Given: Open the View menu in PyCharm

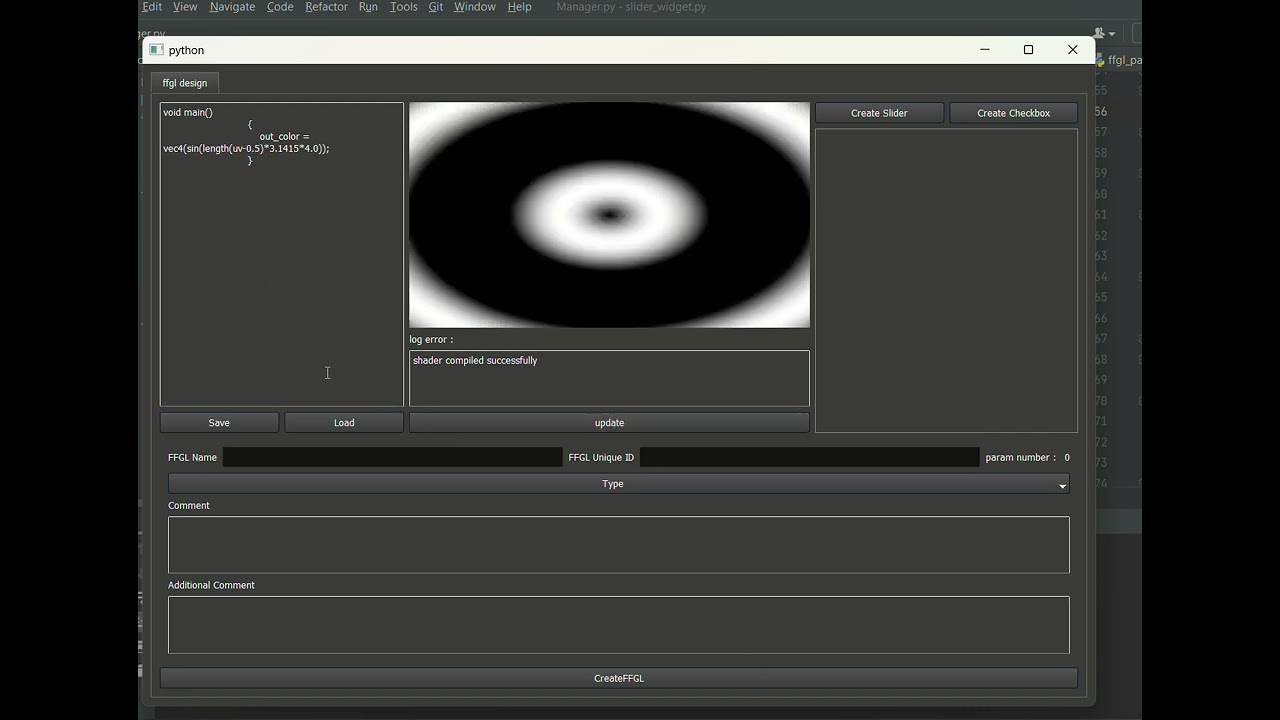Looking at the screenshot, I should 185,7.
